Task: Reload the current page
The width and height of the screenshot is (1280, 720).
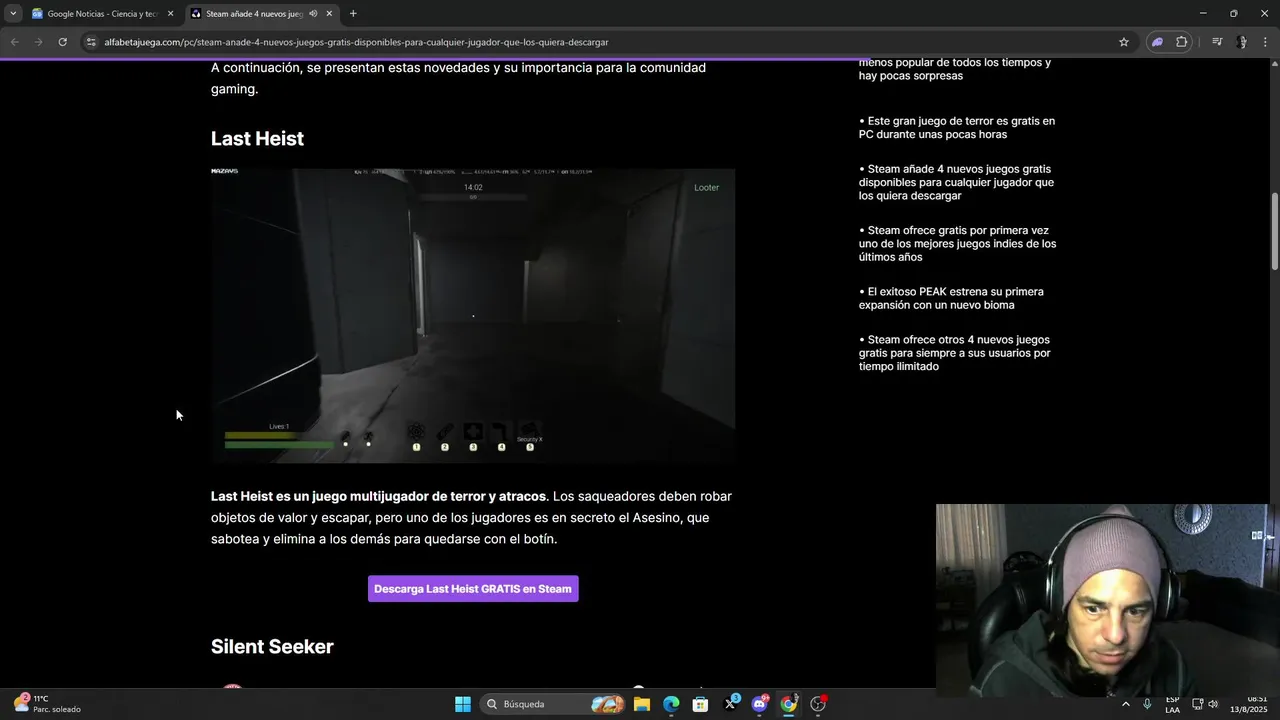Action: pyautogui.click(x=62, y=42)
